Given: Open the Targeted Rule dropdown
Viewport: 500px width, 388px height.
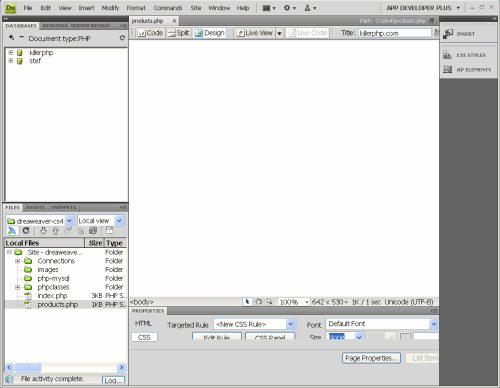Looking at the screenshot, I should pyautogui.click(x=291, y=324).
